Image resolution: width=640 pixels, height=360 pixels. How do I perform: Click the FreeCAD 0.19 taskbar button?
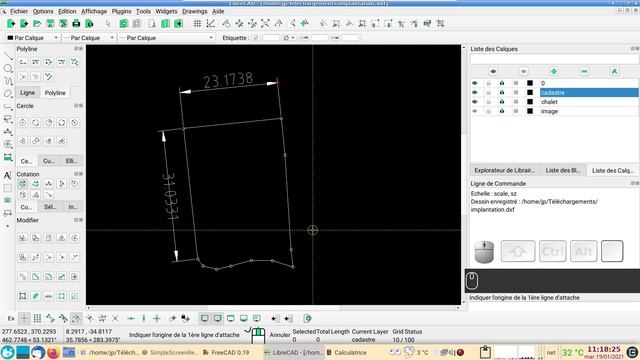pyautogui.click(x=226, y=352)
